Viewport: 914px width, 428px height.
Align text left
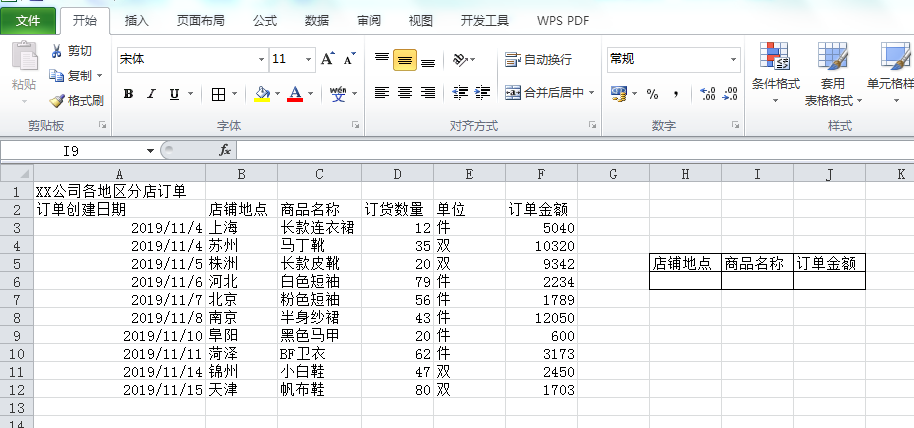point(382,93)
